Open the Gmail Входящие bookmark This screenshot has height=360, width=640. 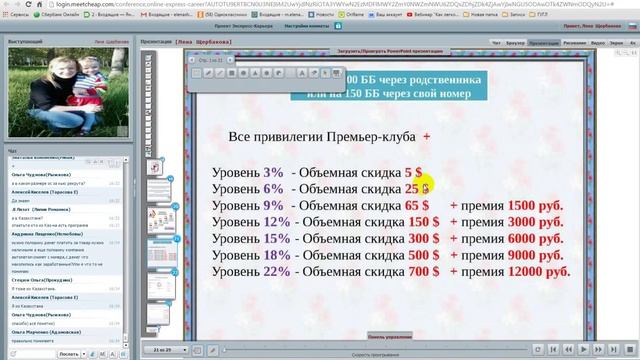pyautogui.click(x=167, y=14)
